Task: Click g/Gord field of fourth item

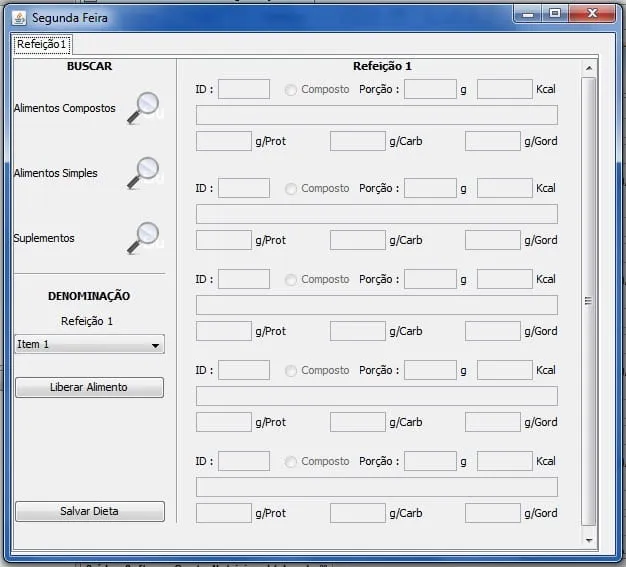Action: pyautogui.click(x=493, y=422)
